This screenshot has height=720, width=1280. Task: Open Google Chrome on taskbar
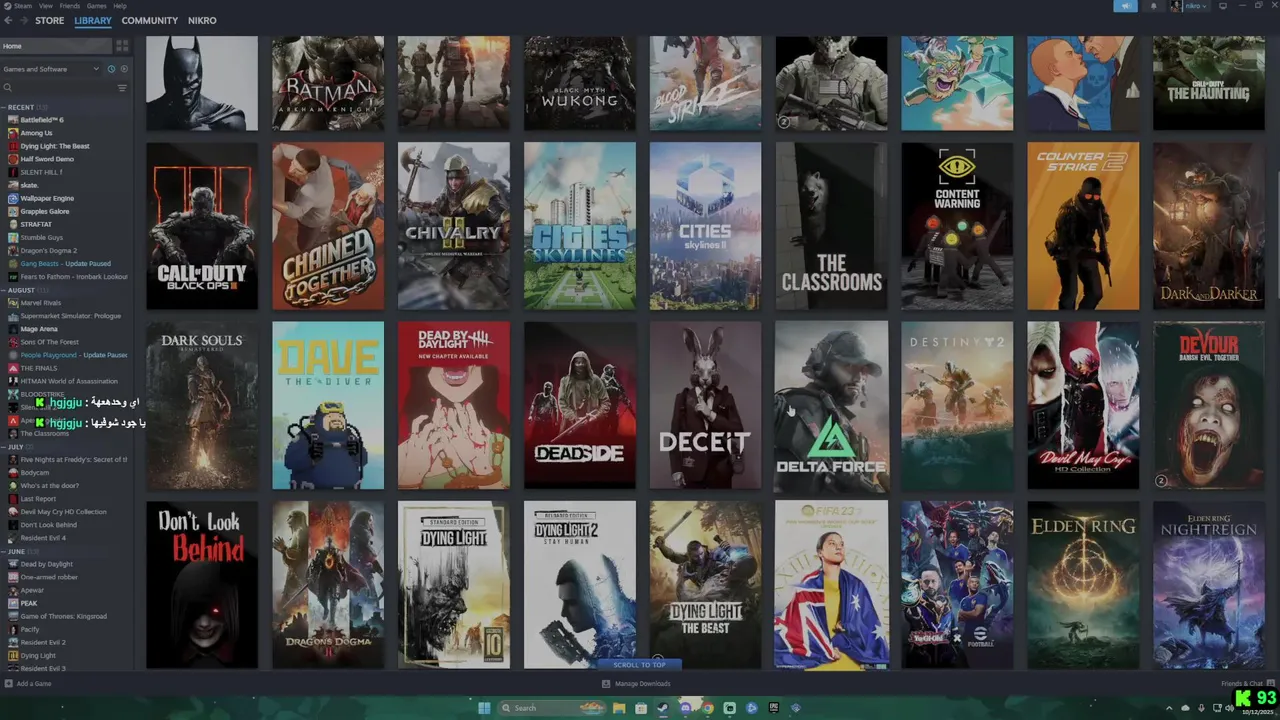coord(707,708)
